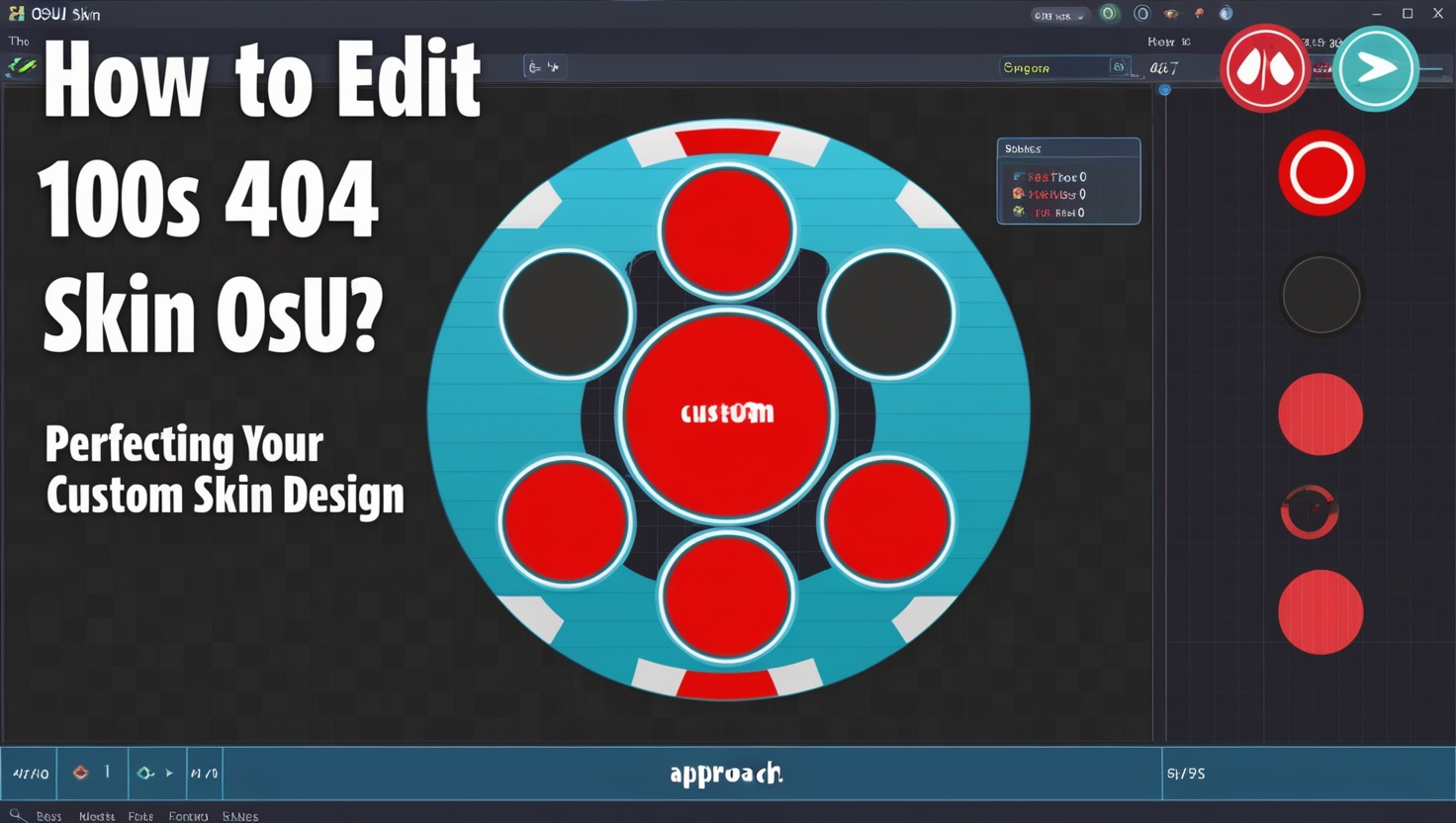The width and height of the screenshot is (1456, 823).
Task: Click the fourth cell in the bottom bar
Action: pos(204,774)
